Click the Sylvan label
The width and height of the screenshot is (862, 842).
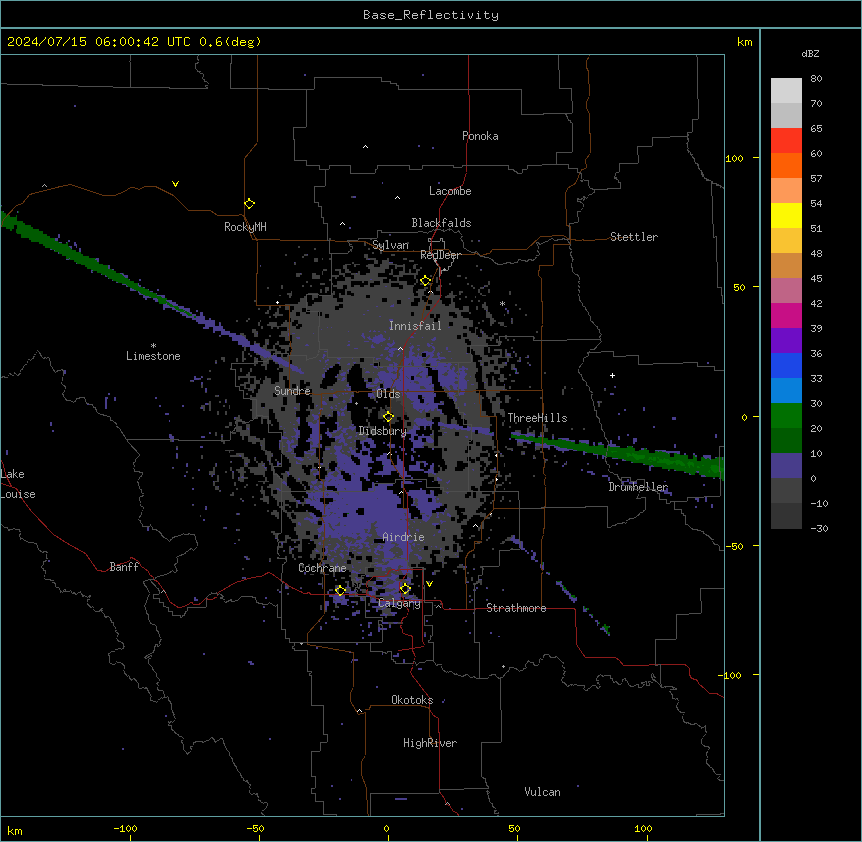click(x=390, y=245)
